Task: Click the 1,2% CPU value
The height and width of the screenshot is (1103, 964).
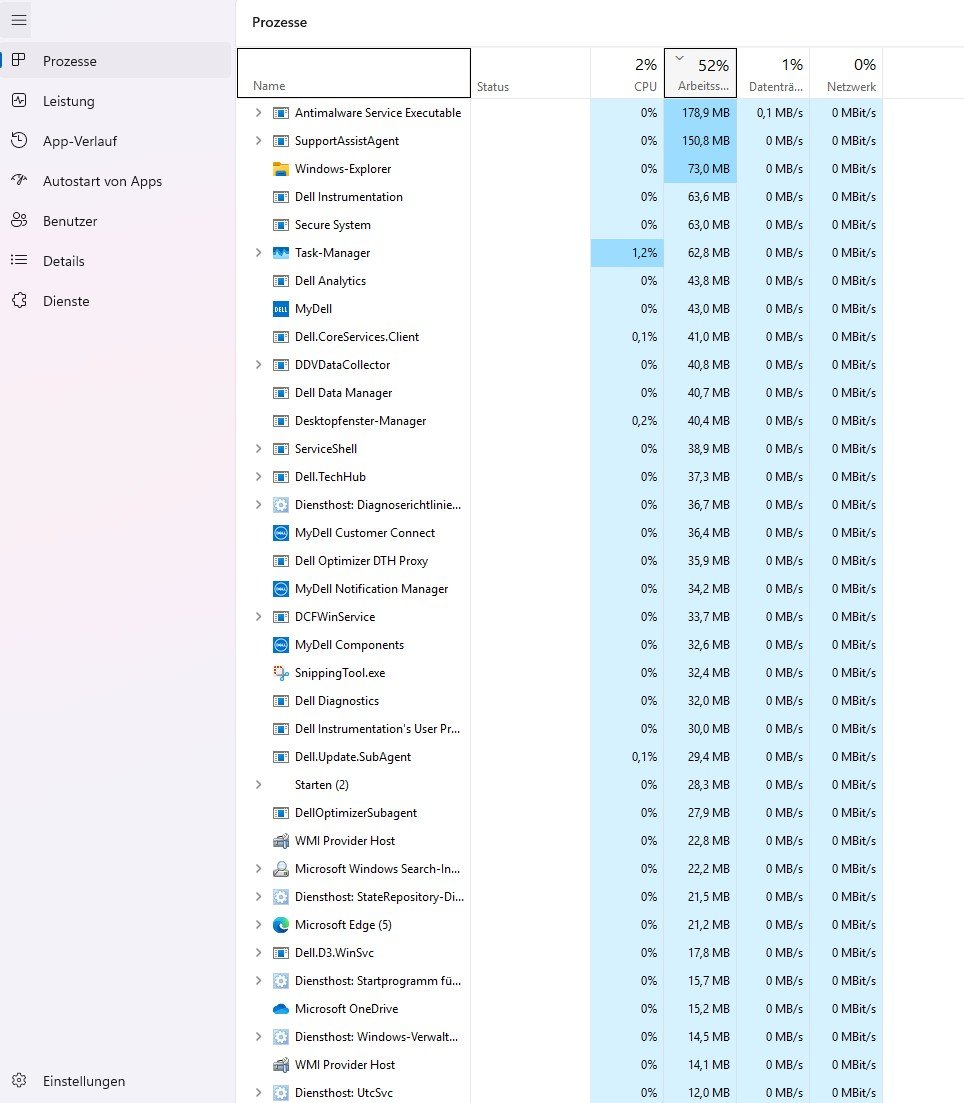Action: tap(644, 253)
